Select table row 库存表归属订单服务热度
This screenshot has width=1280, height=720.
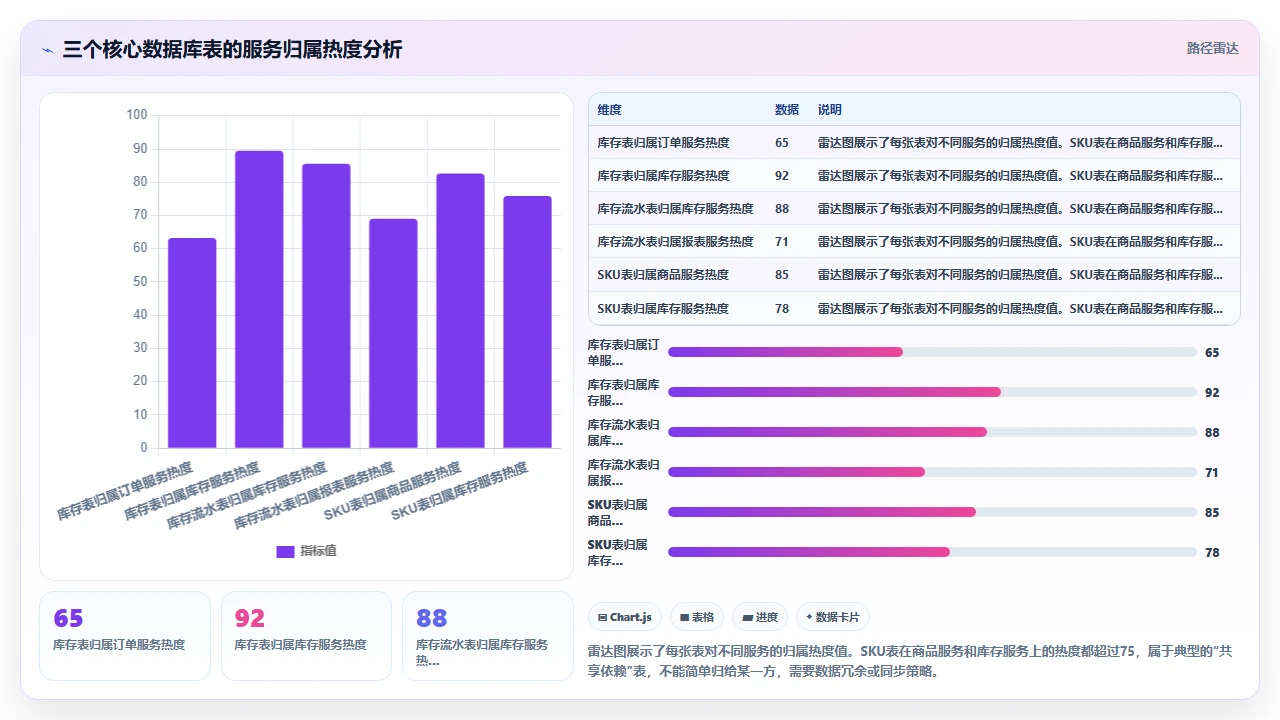(x=914, y=143)
